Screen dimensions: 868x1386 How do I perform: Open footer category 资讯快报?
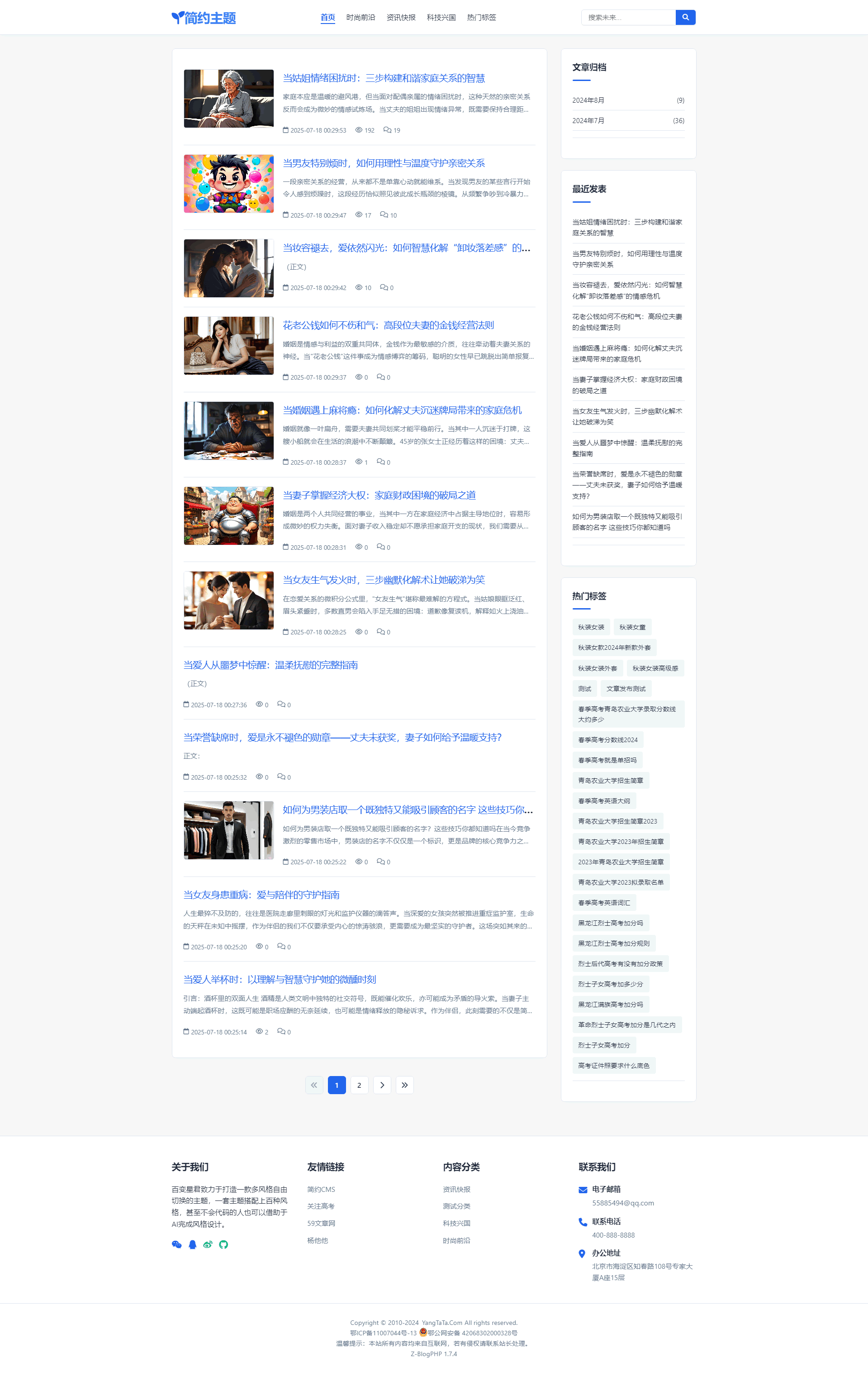pos(456,1190)
